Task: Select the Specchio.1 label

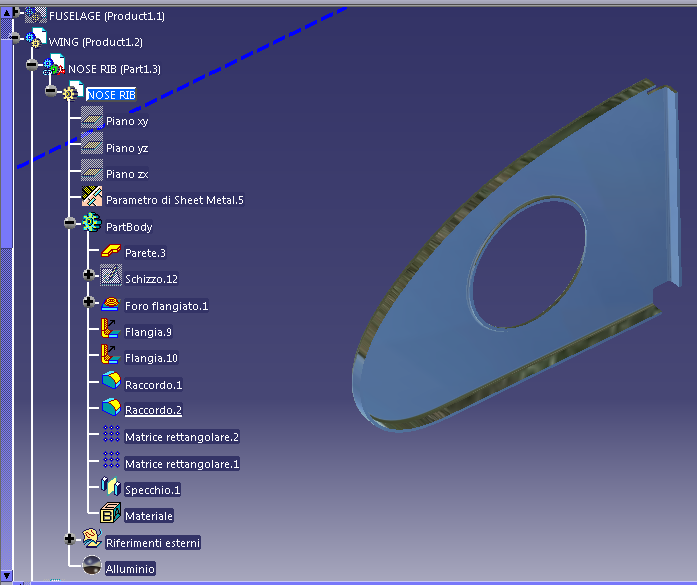Action: tap(152, 490)
